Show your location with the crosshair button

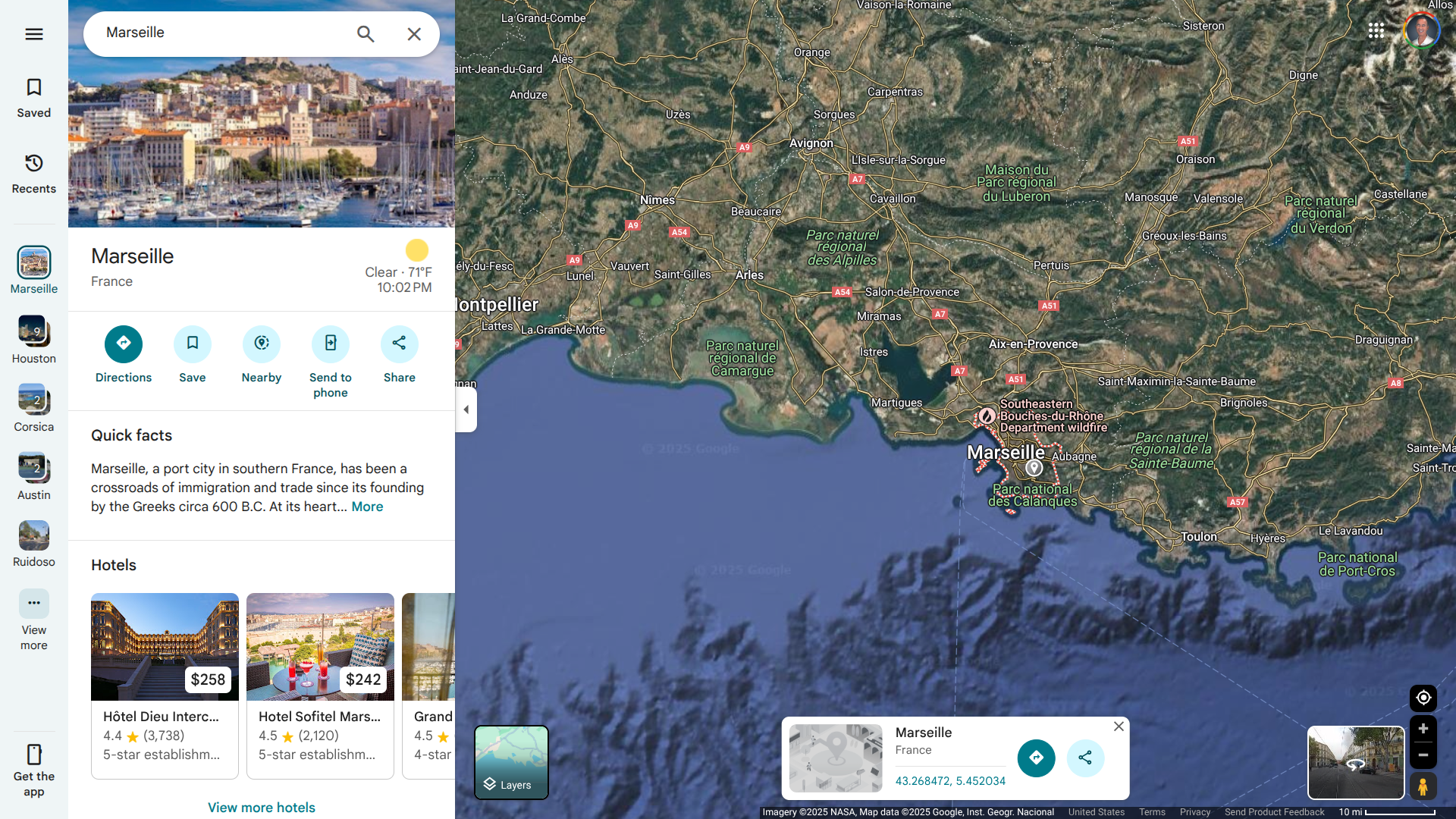[x=1423, y=698]
